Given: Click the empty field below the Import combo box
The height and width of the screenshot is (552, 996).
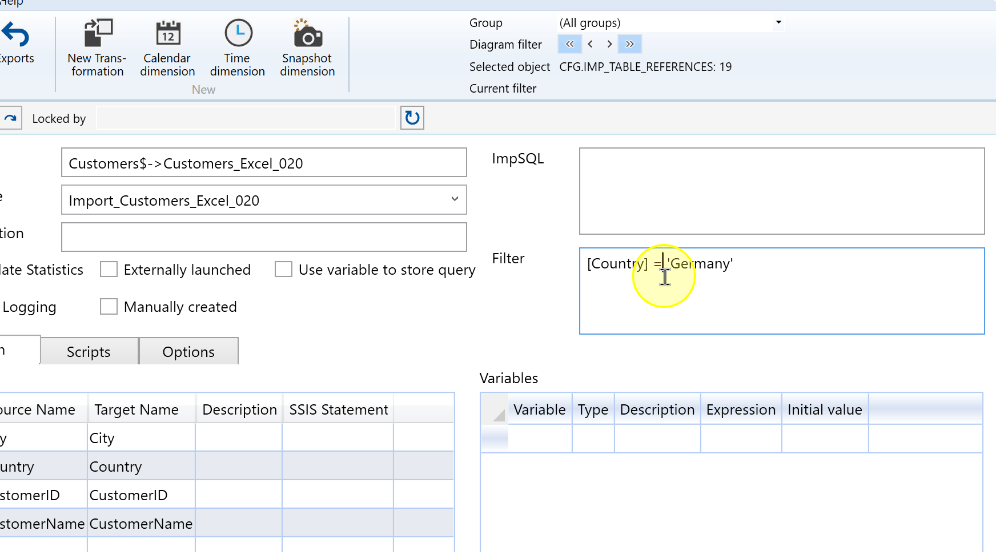Looking at the screenshot, I should point(264,237).
